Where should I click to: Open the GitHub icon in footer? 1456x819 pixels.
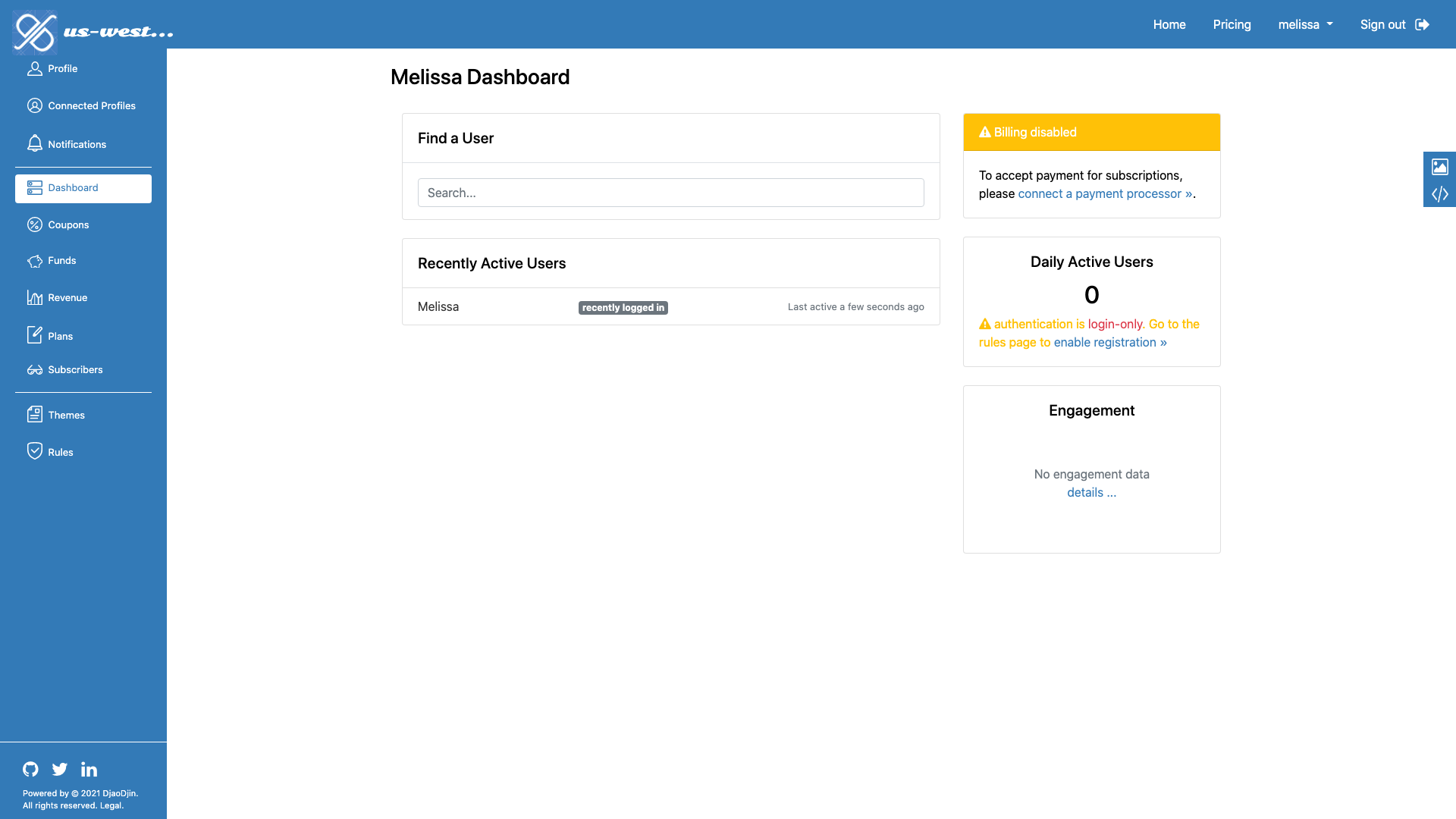point(30,770)
